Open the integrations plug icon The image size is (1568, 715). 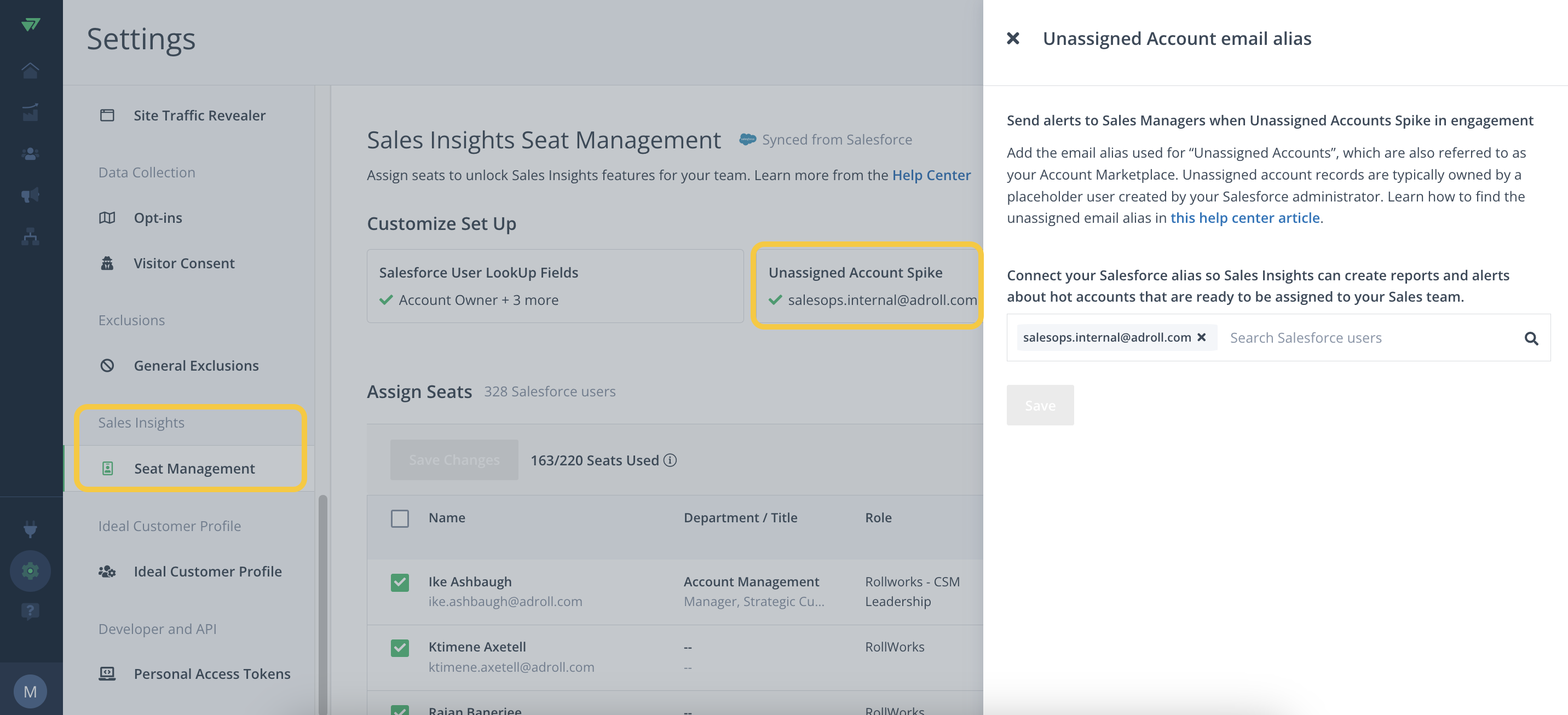31,529
